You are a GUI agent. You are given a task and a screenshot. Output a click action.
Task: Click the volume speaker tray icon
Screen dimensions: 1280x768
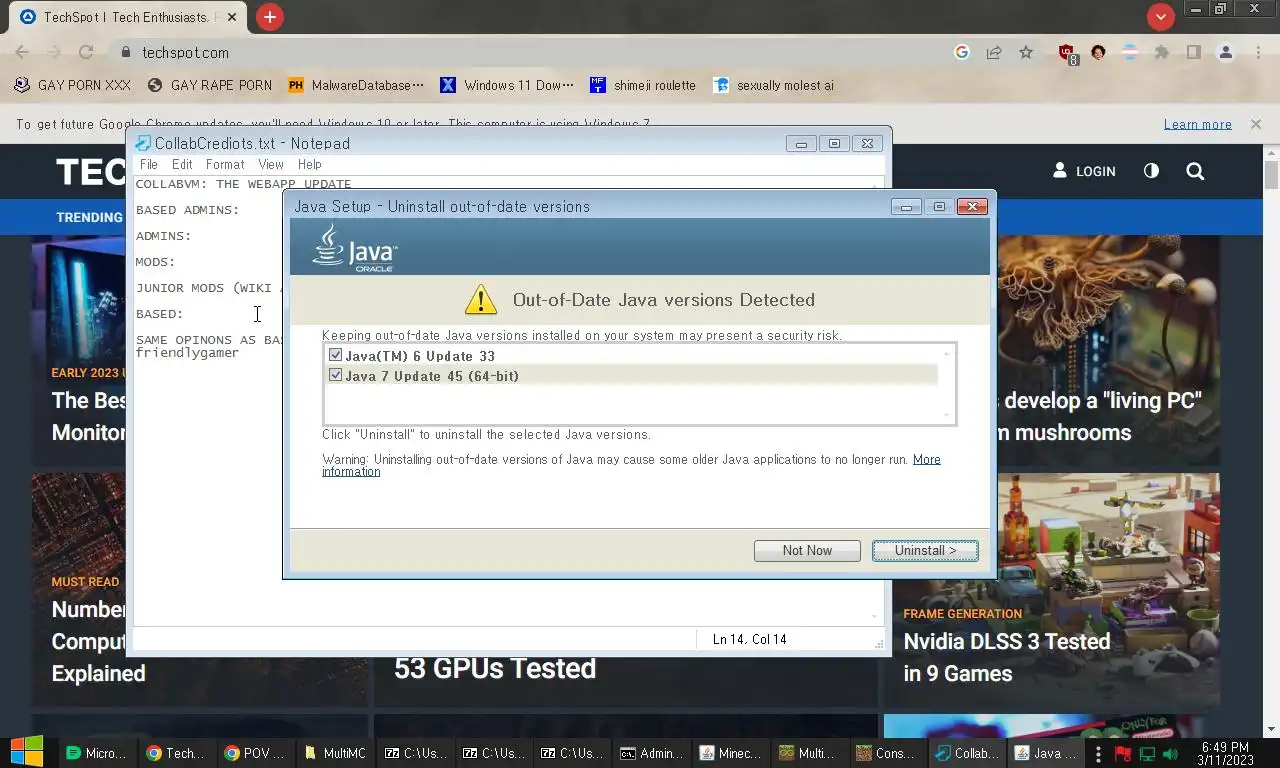(1170, 754)
